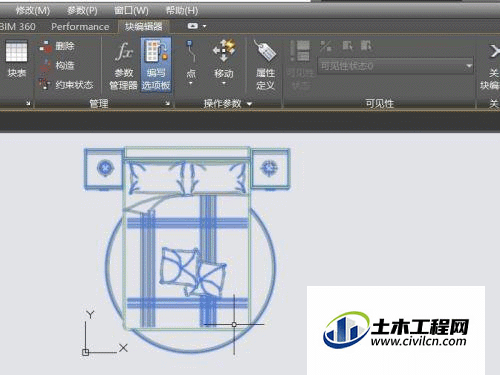The width and height of the screenshot is (500, 375).
Task: Open the 修改(M) menu
Action: [x=32, y=11]
